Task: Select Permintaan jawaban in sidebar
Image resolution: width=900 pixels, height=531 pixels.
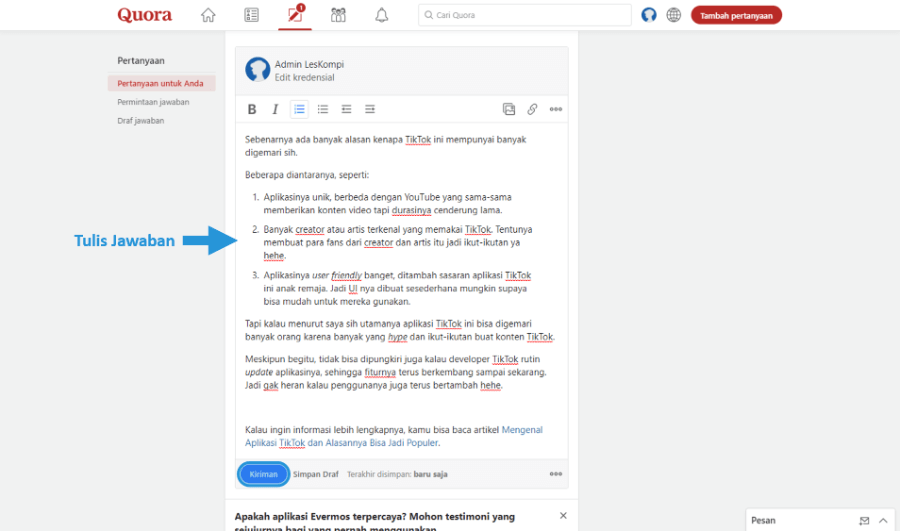Action: 153,102
